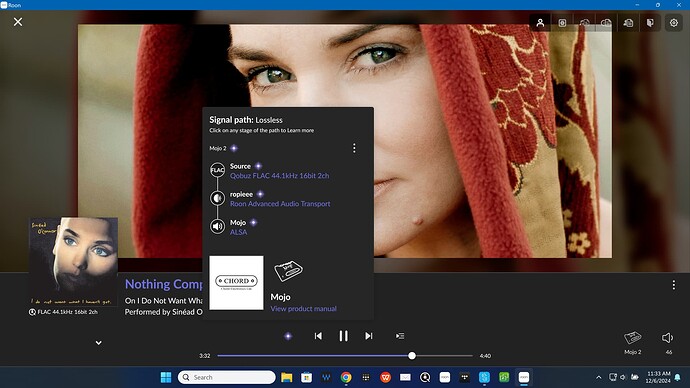
Task: Click the framed square icon beside the person icon
Action: [562, 23]
